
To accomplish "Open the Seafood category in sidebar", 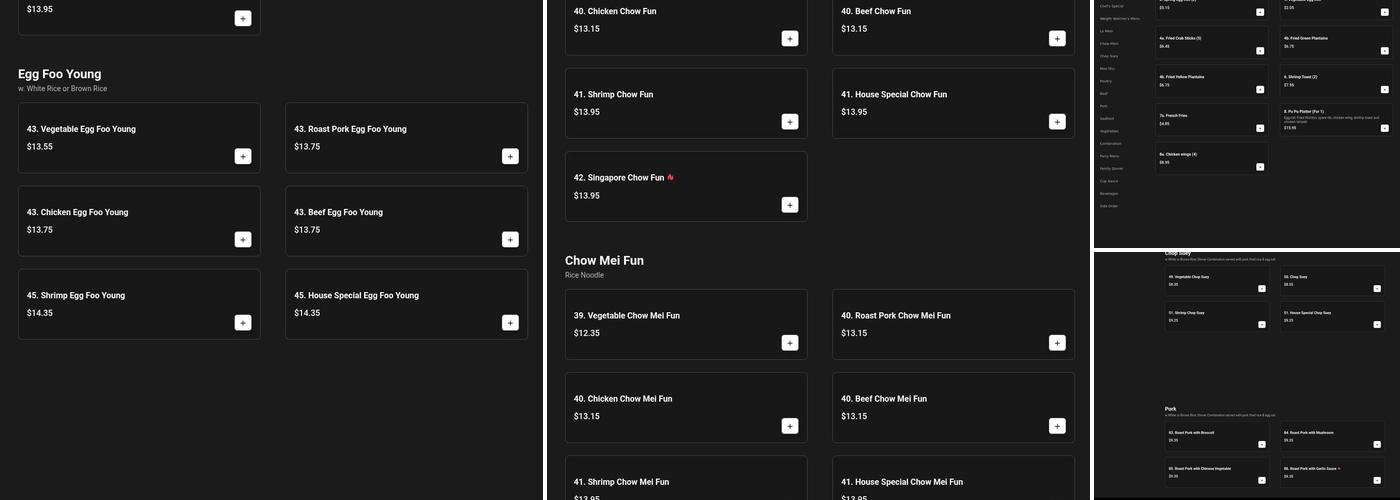I will tap(1107, 118).
